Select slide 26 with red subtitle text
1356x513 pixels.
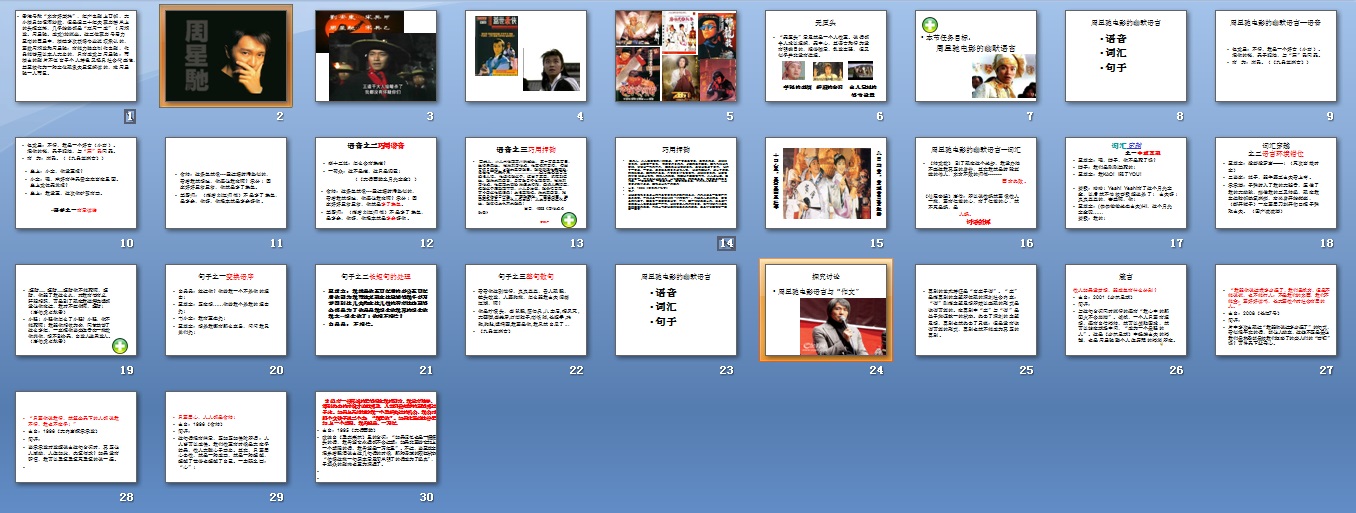point(1127,310)
